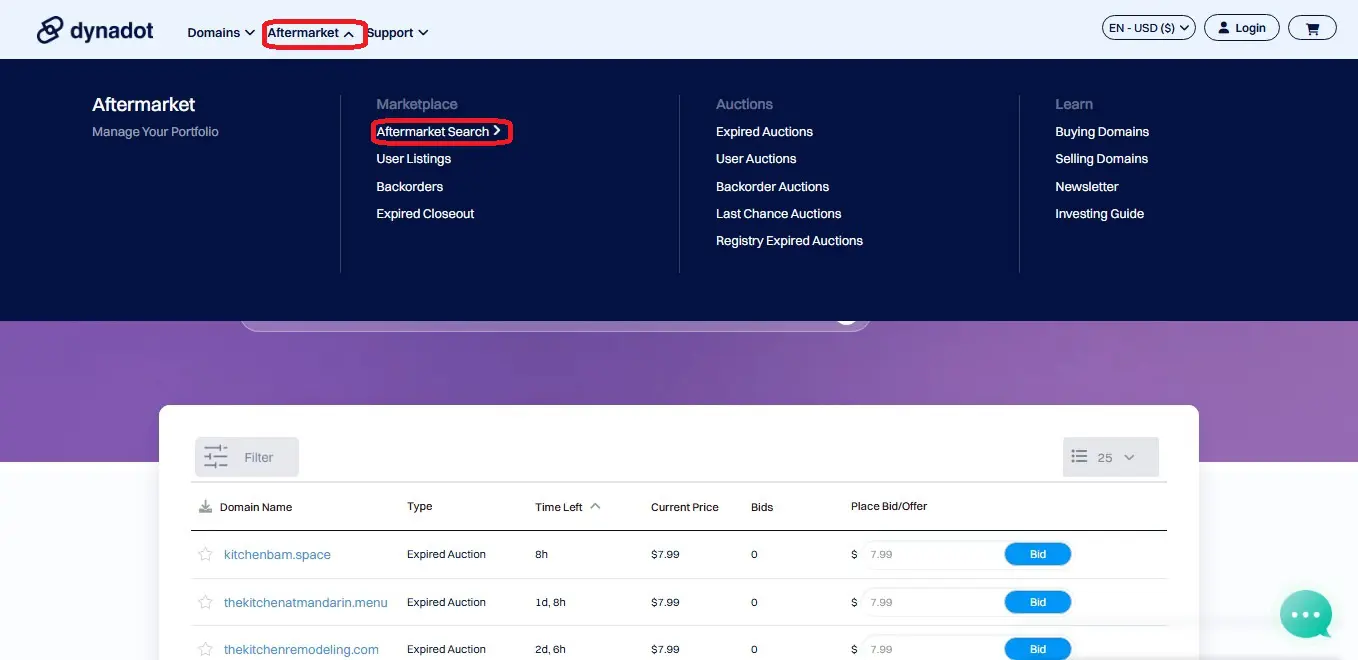Open the EN - USD ($) language selector
The width and height of the screenshot is (1358, 660).
[x=1149, y=28]
